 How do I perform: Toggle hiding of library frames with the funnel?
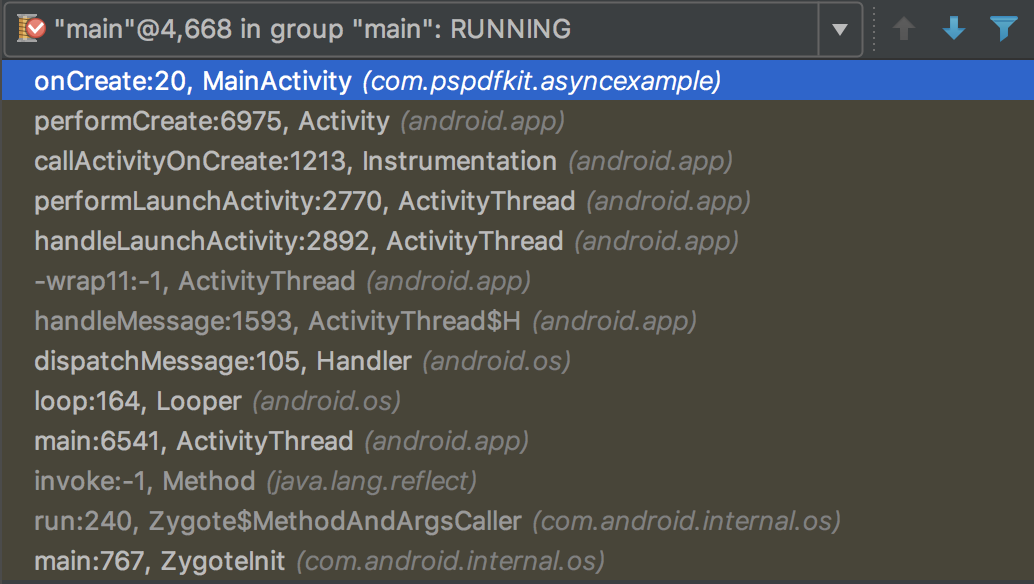click(1003, 30)
